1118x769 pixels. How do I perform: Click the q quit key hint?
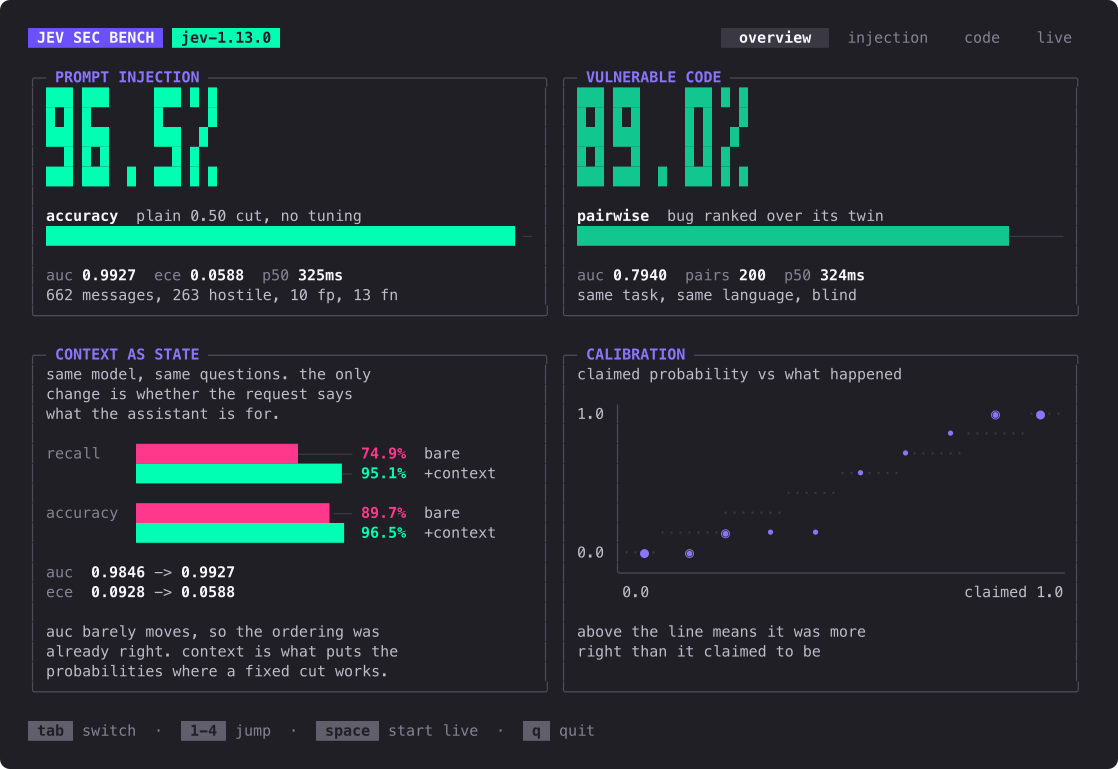536,731
